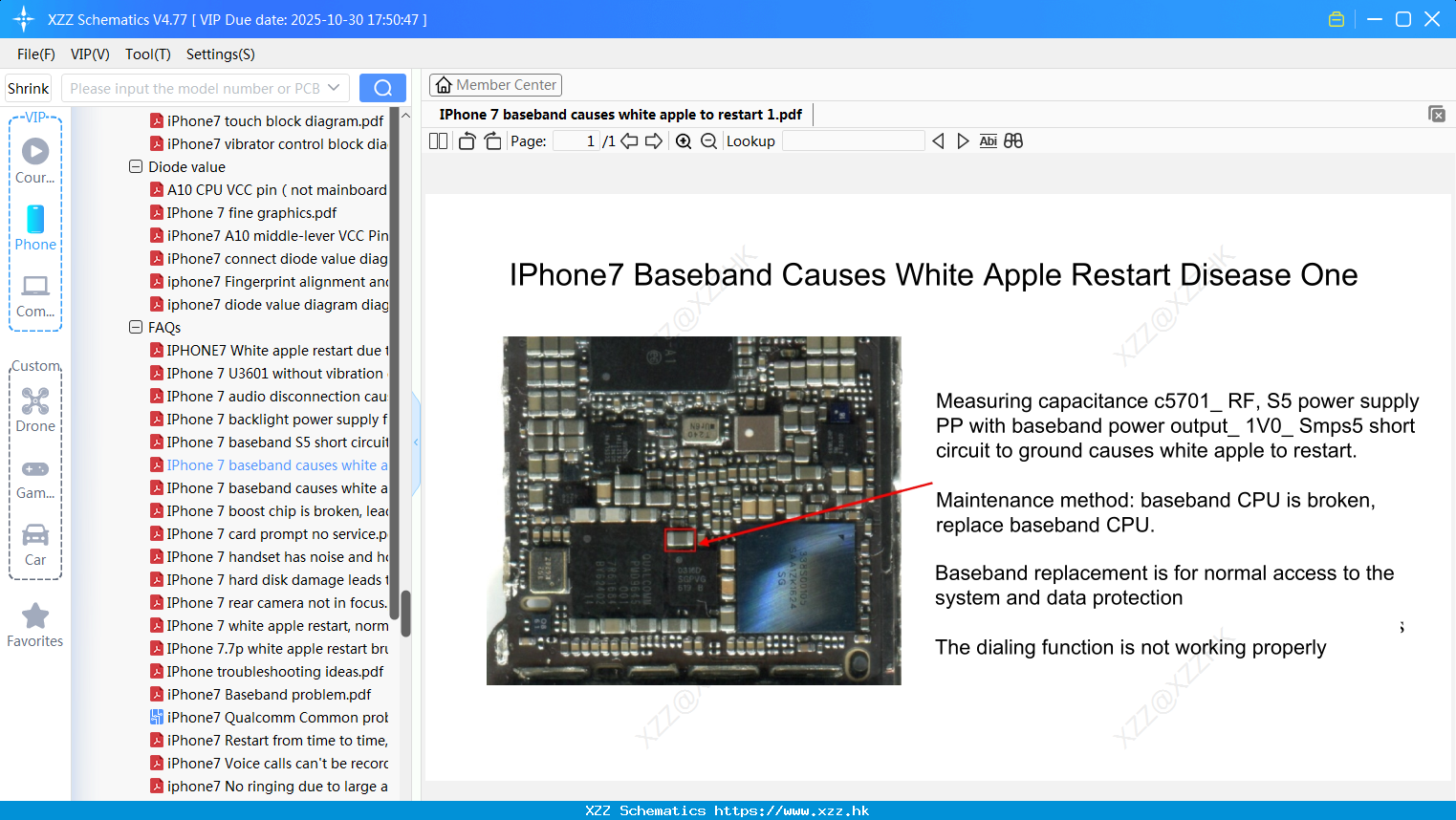
Task: Zoom in on the PDF
Action: tap(684, 141)
